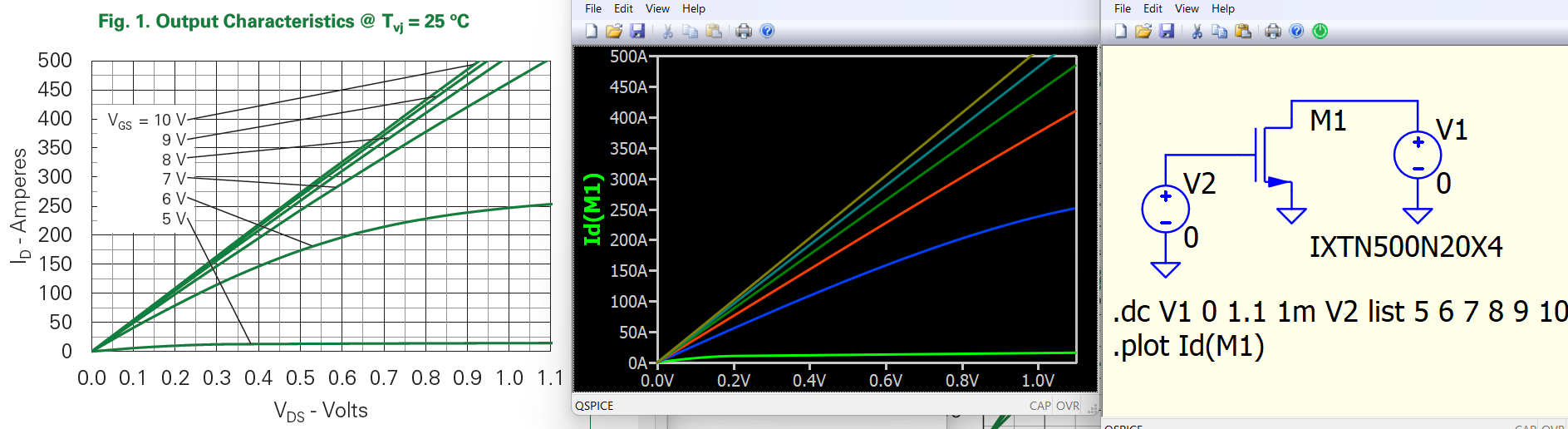
Task: Click Print icon in the waveform window toolbar
Action: (x=744, y=31)
